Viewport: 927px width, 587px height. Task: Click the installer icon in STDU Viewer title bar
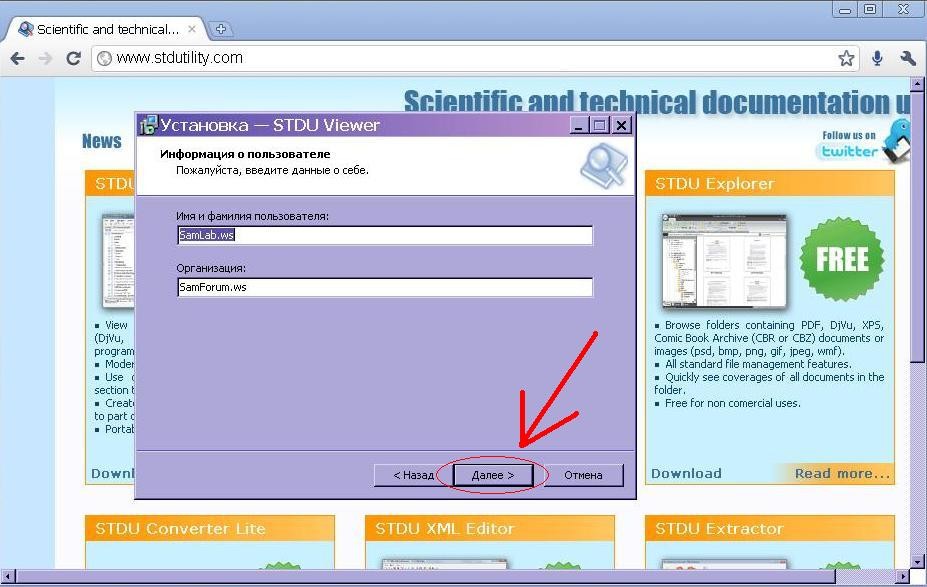148,125
